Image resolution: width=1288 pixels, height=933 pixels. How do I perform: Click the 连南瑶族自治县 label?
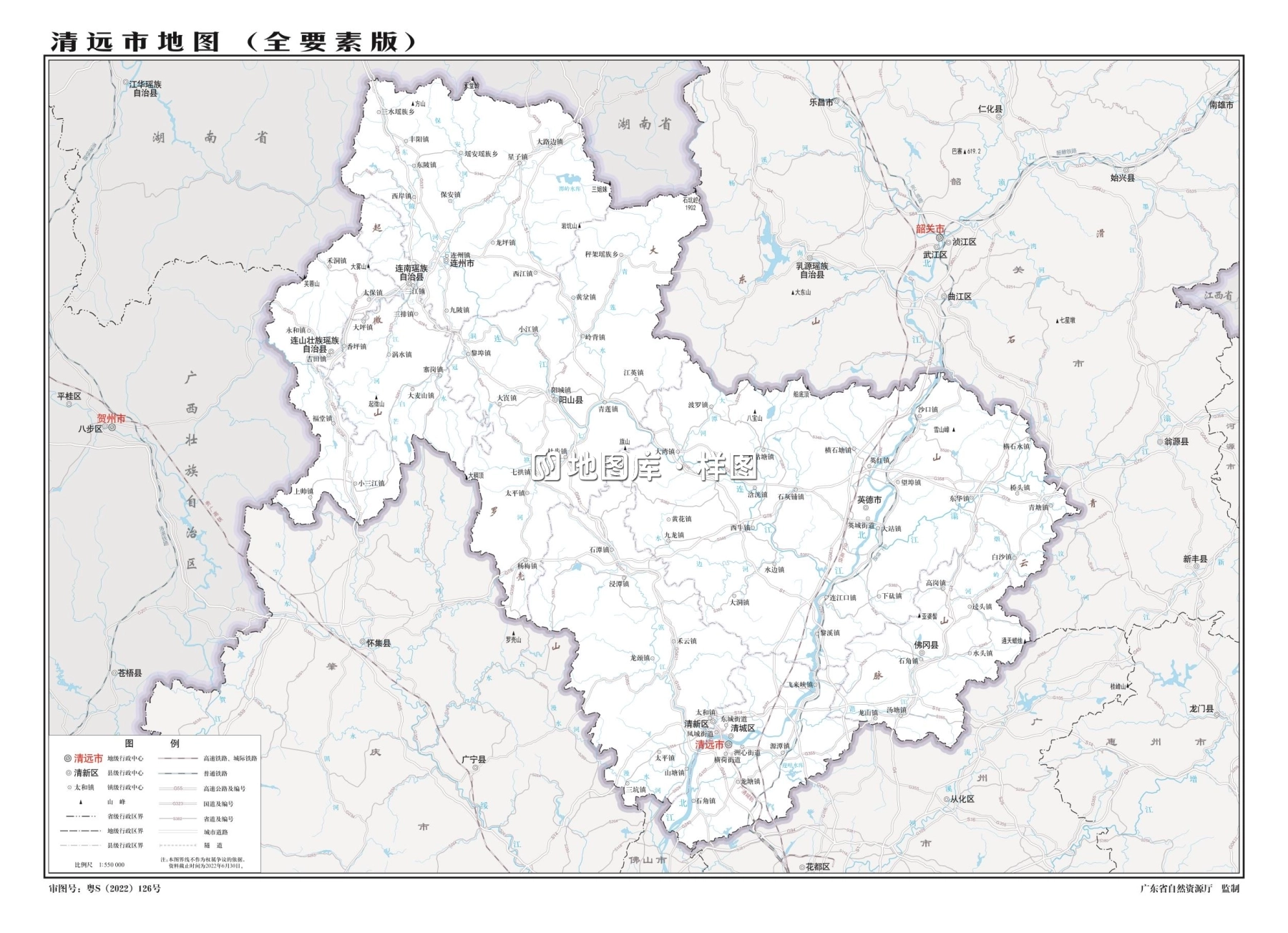point(411,273)
